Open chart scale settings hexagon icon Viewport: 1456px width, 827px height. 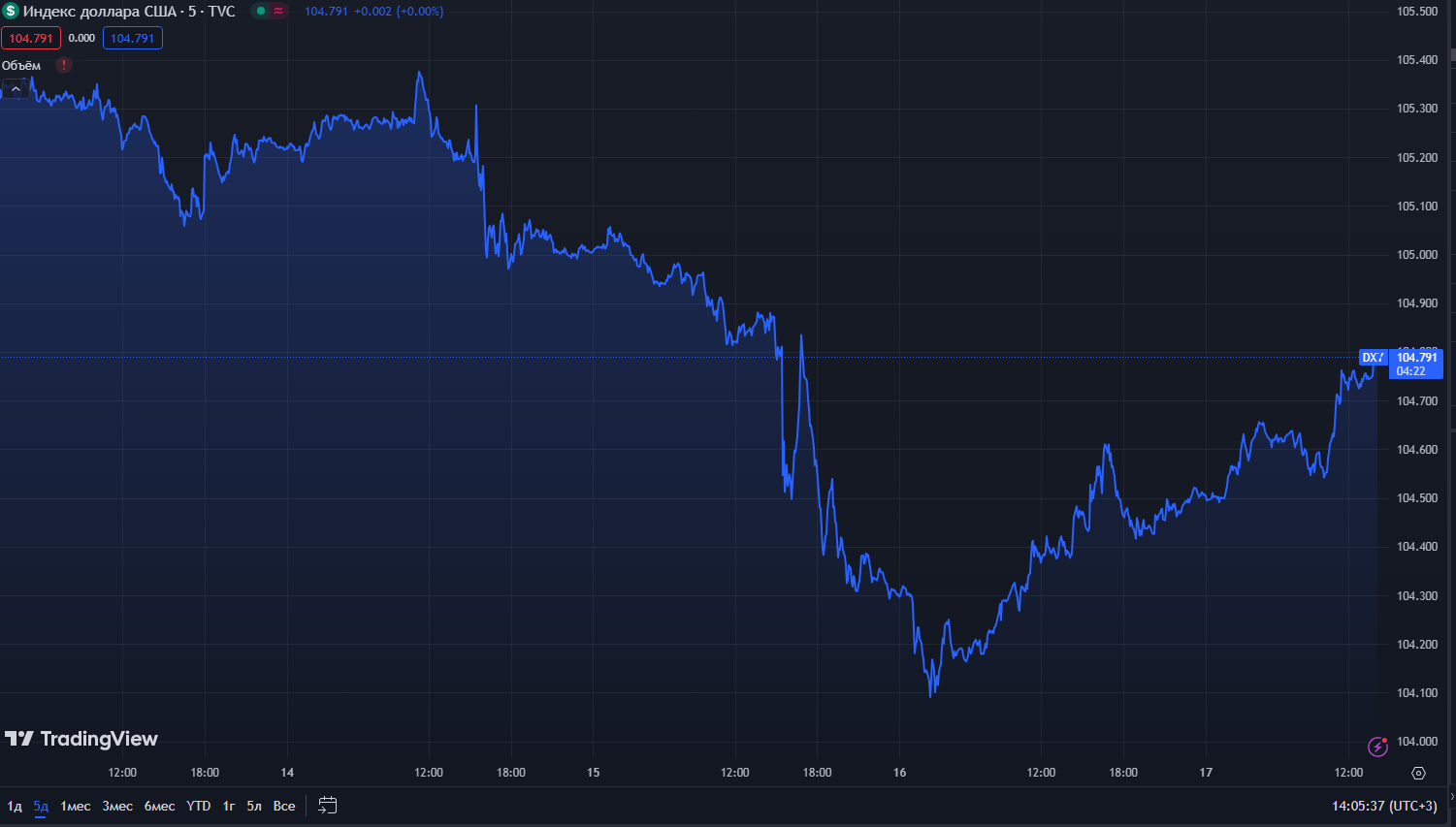1418,773
